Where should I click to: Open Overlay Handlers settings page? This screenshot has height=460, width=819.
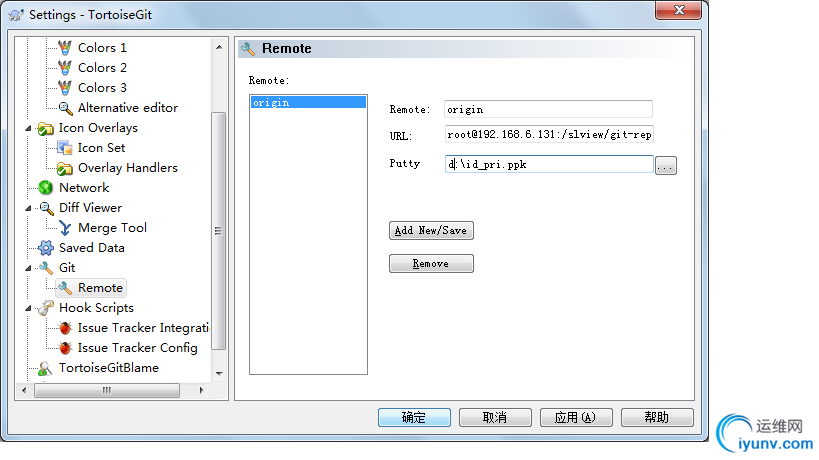coord(128,168)
